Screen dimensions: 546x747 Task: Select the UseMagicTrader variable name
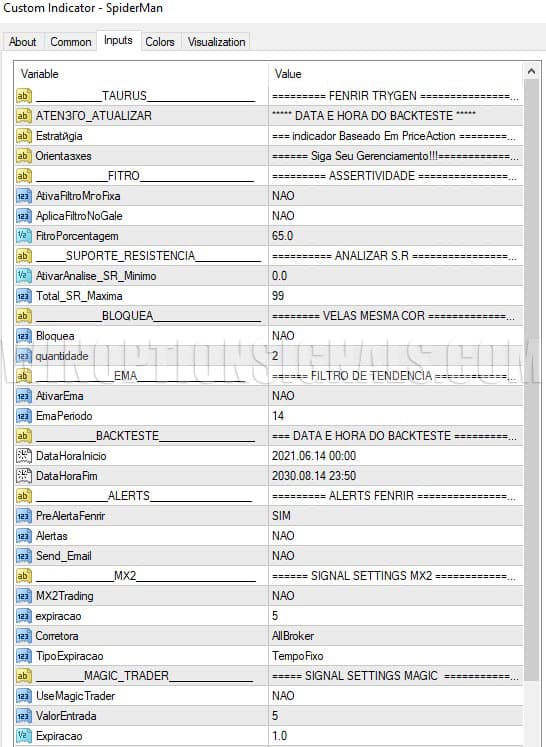point(75,696)
